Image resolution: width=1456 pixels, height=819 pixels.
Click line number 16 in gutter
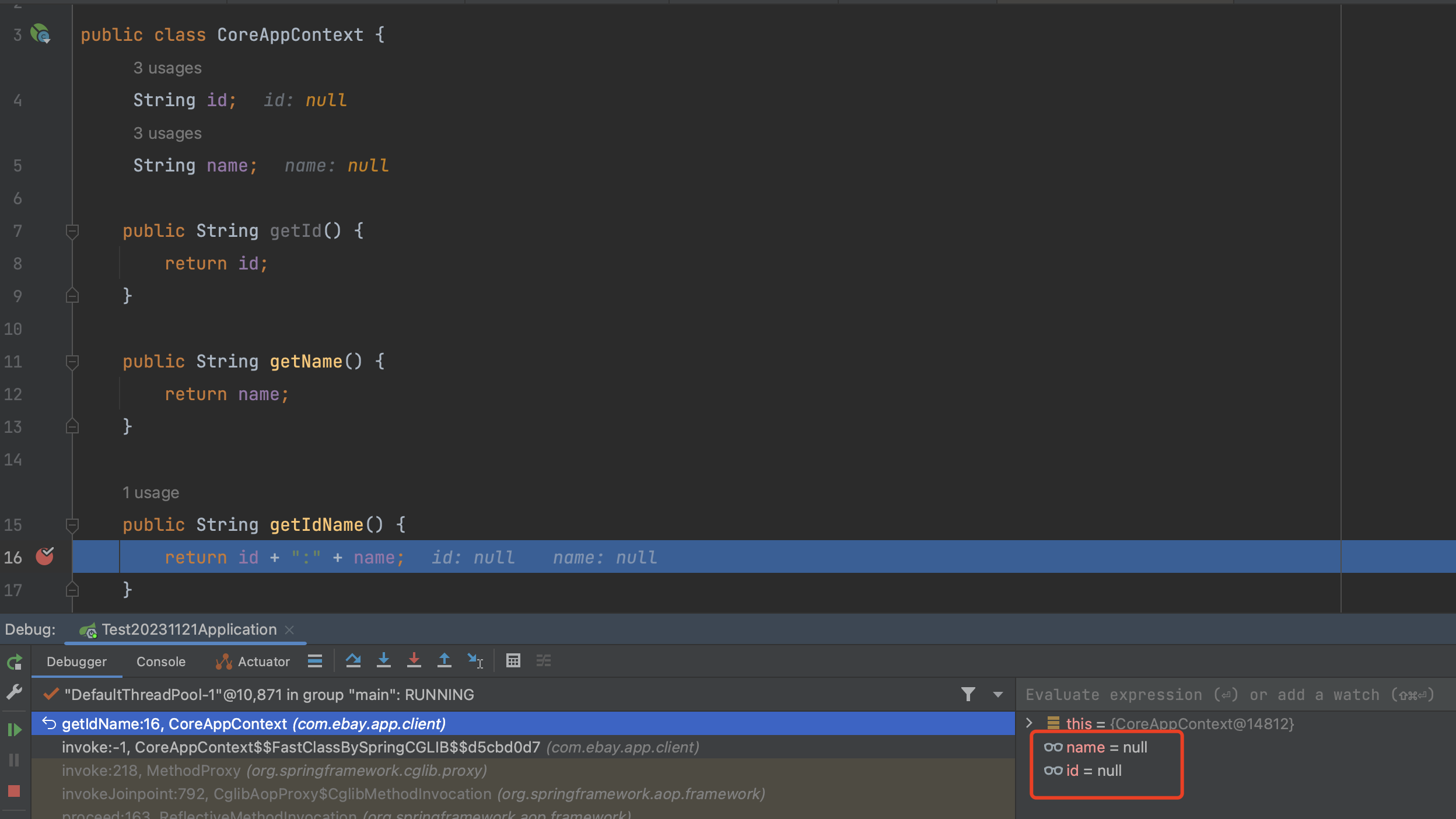(x=13, y=558)
